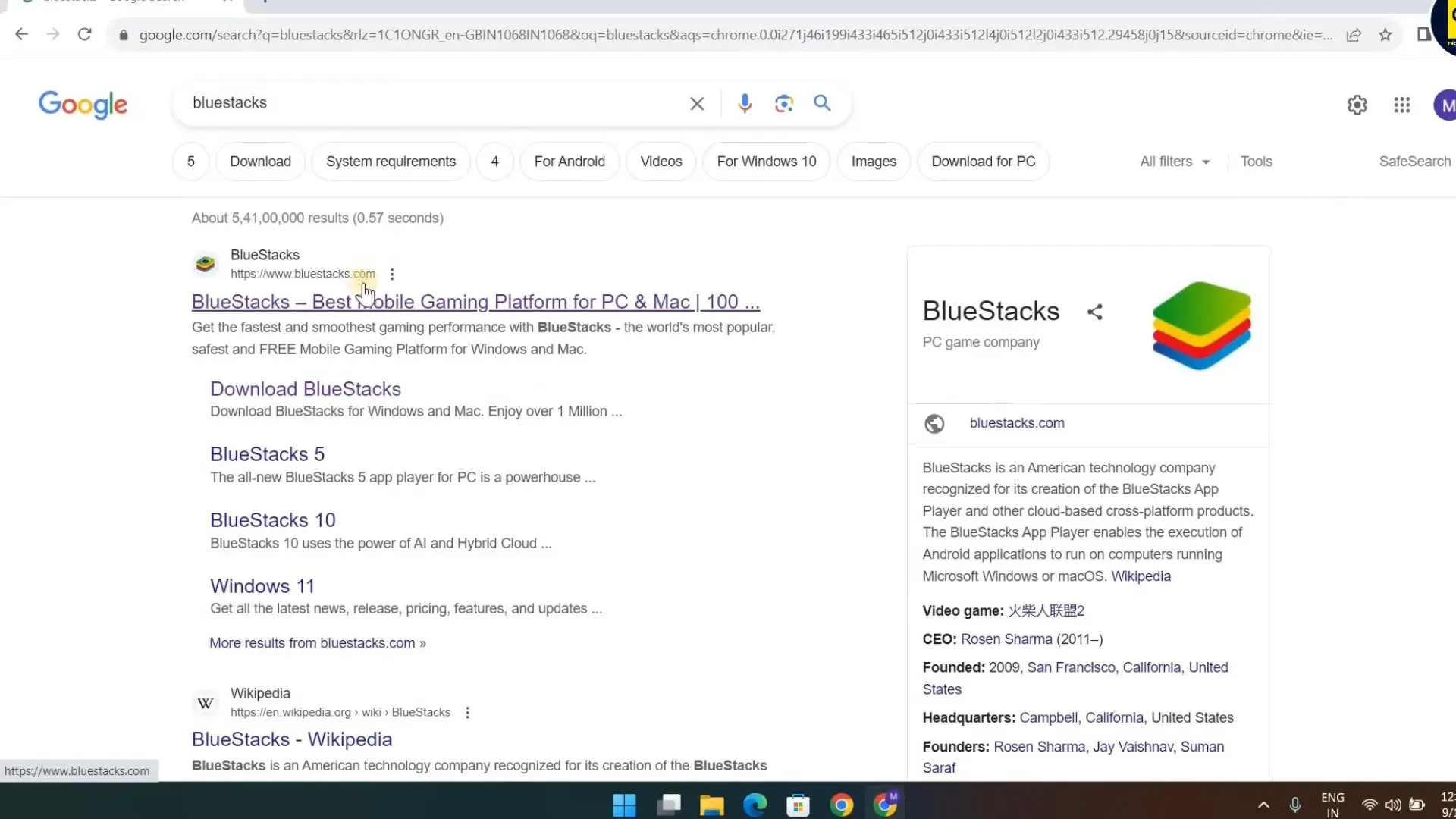Open the Tools search options

coord(1256,162)
